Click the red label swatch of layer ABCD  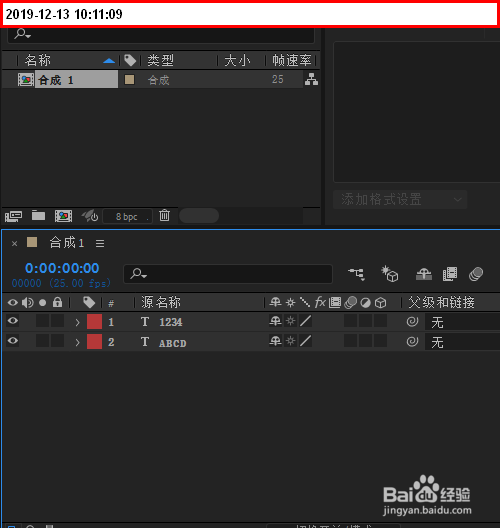(94, 342)
